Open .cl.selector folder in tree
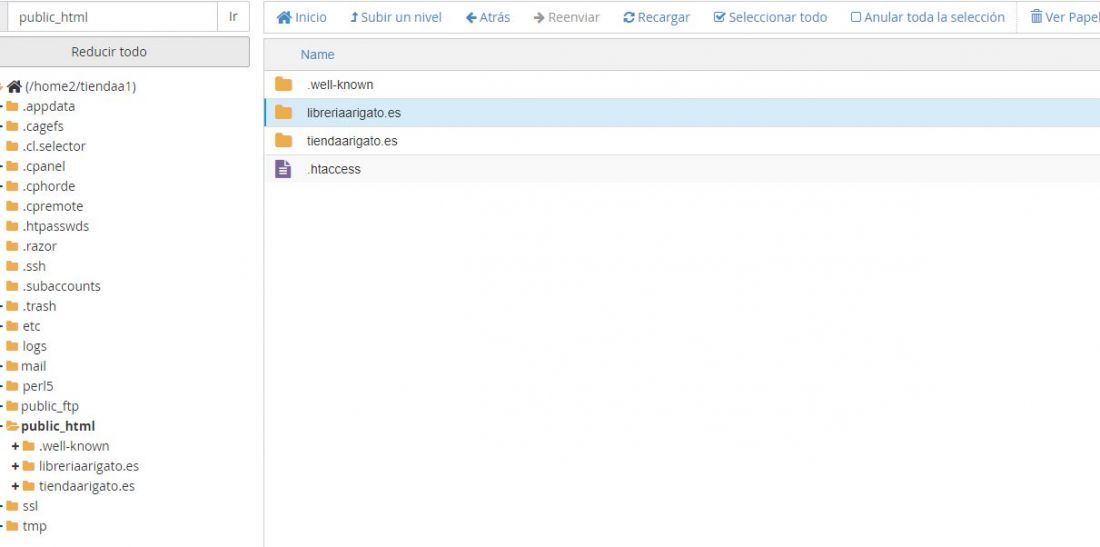This screenshot has width=1100, height=547. coord(54,147)
